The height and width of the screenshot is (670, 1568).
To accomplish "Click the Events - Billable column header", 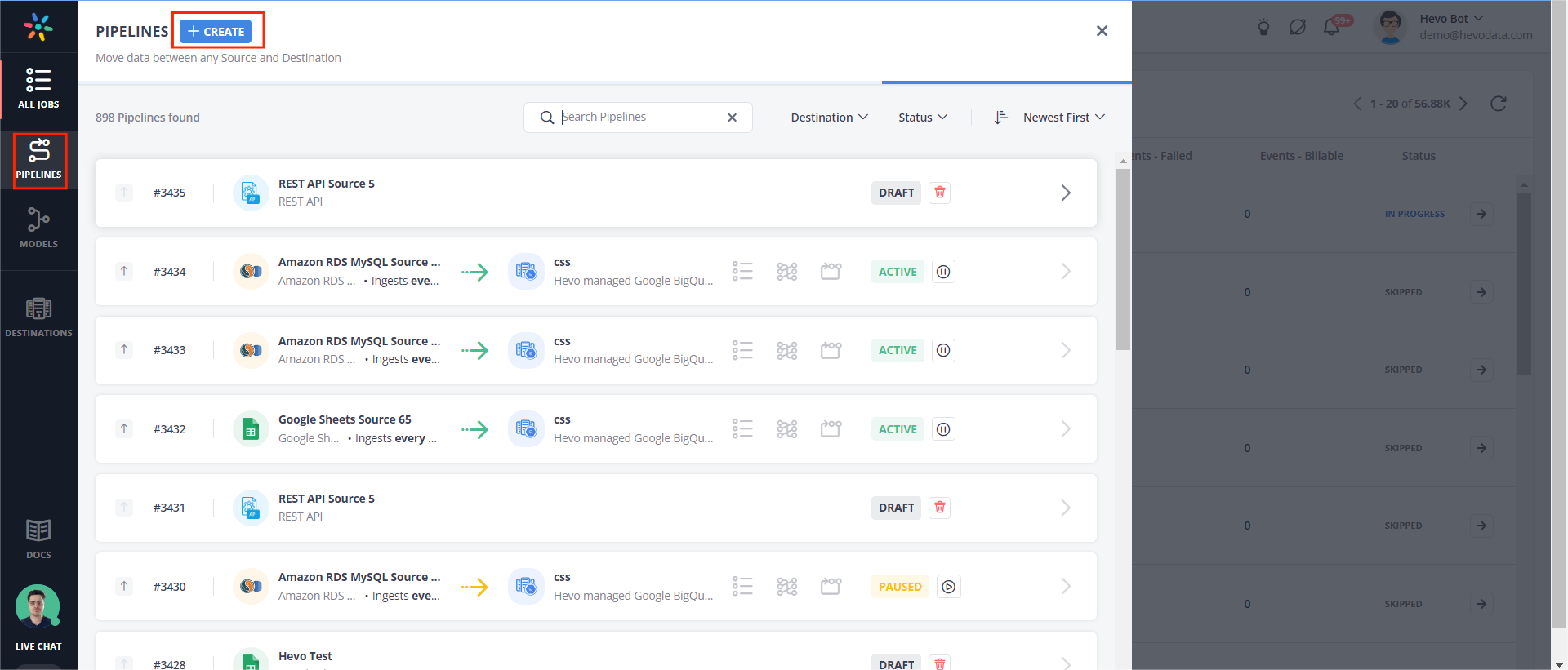I will click(x=1301, y=156).
